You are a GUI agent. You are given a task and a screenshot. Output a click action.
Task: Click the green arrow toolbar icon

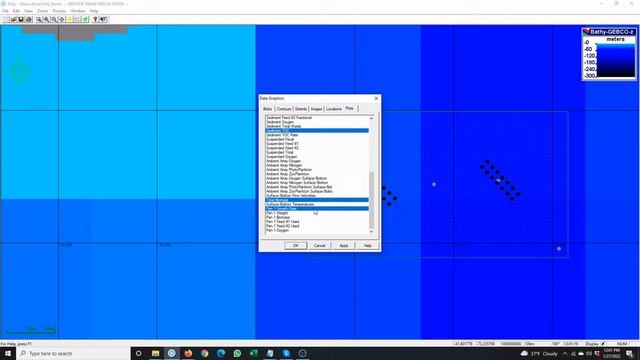tap(85, 19)
